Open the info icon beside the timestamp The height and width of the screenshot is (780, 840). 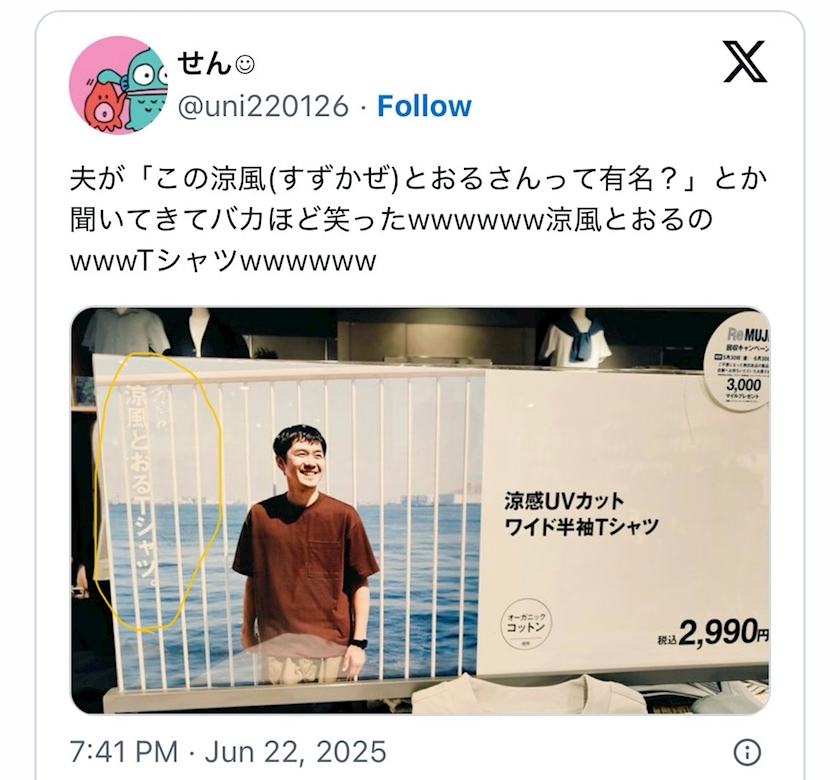(x=747, y=752)
